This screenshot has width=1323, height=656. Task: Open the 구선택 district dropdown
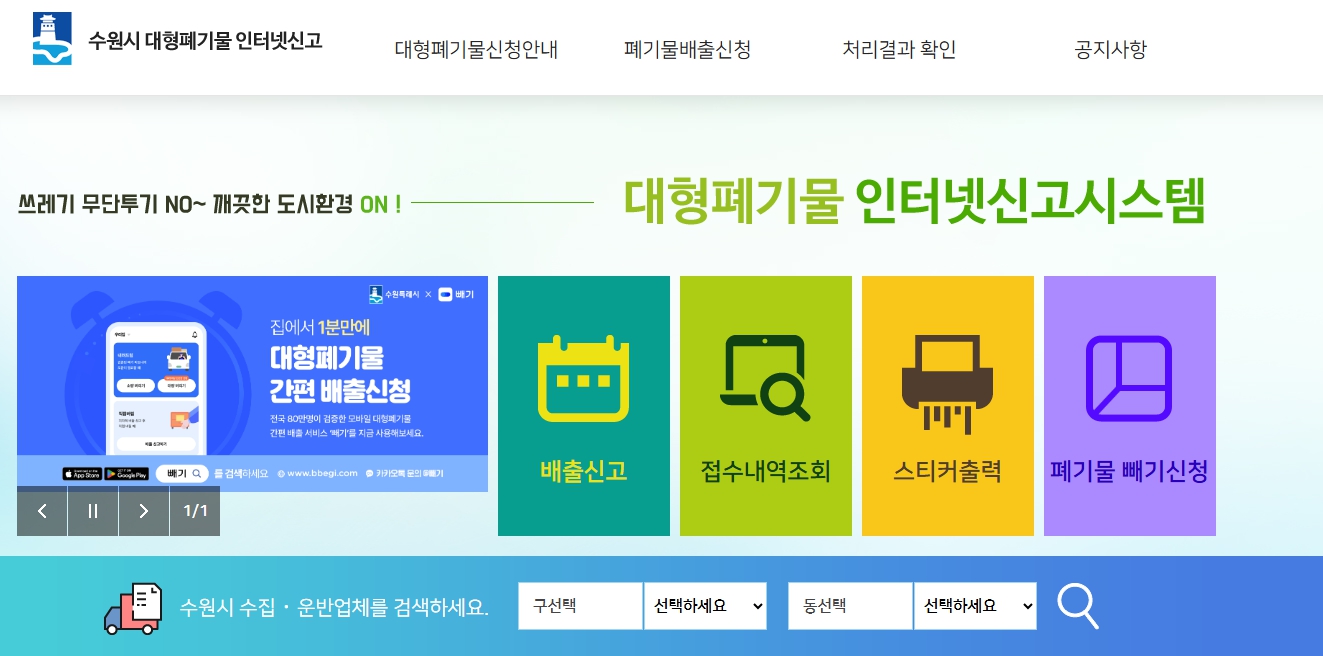tap(705, 606)
